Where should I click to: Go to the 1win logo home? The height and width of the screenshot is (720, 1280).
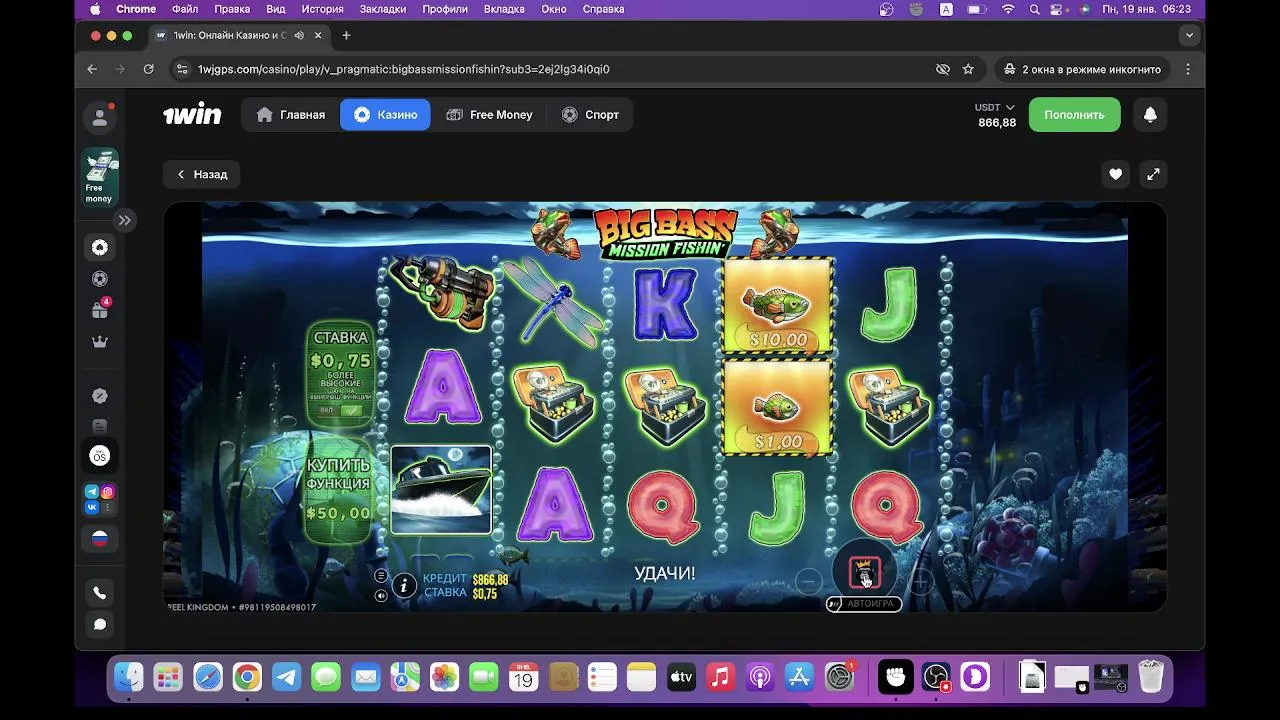tap(192, 114)
